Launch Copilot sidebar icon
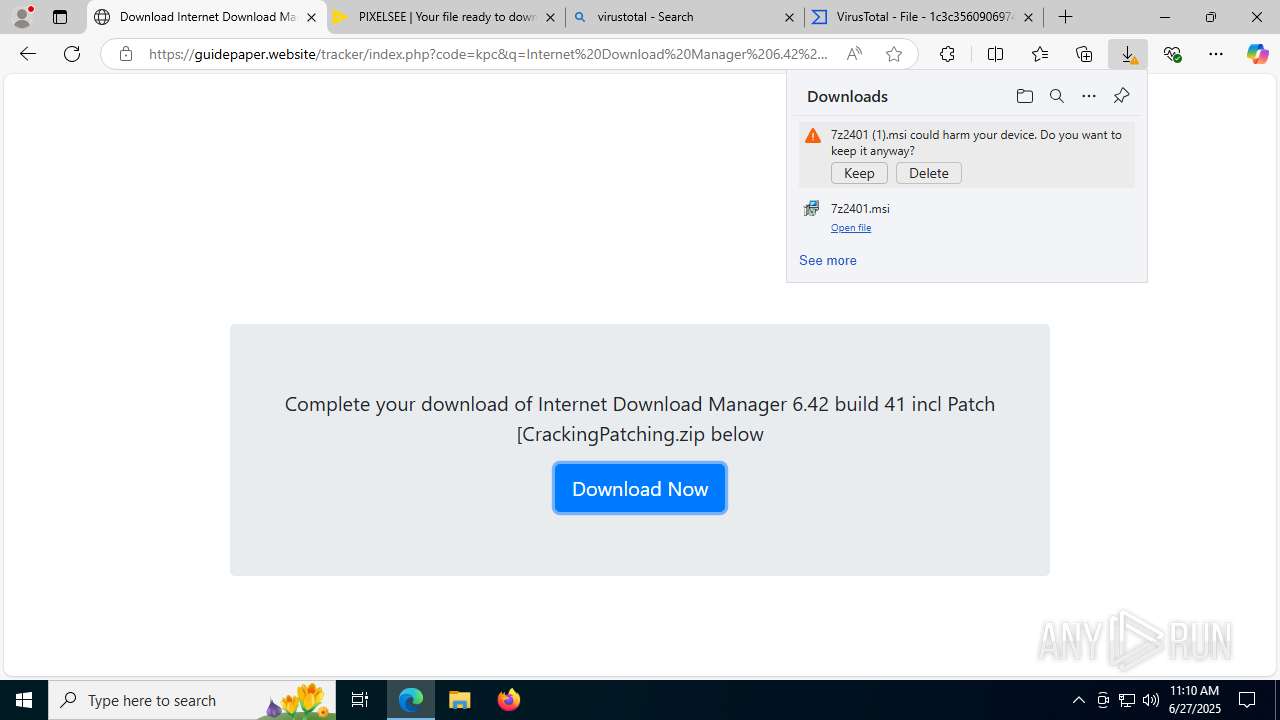1280x720 pixels. 1258,54
